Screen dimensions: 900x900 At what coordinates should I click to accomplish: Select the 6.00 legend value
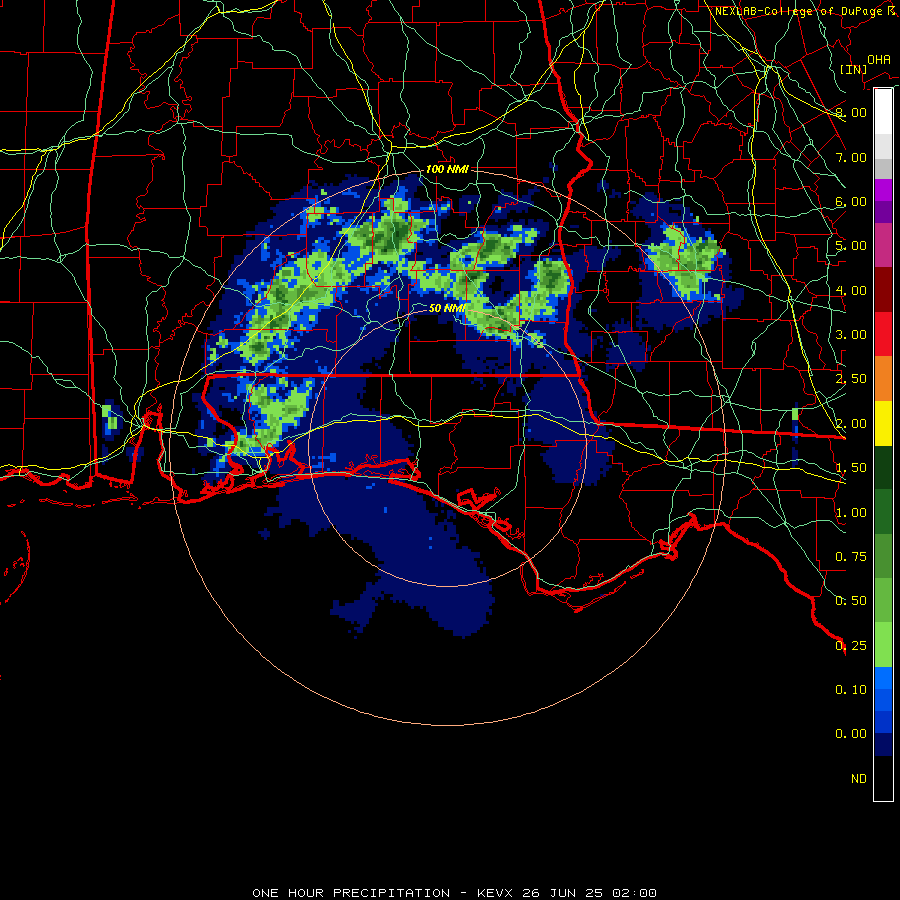coord(851,201)
